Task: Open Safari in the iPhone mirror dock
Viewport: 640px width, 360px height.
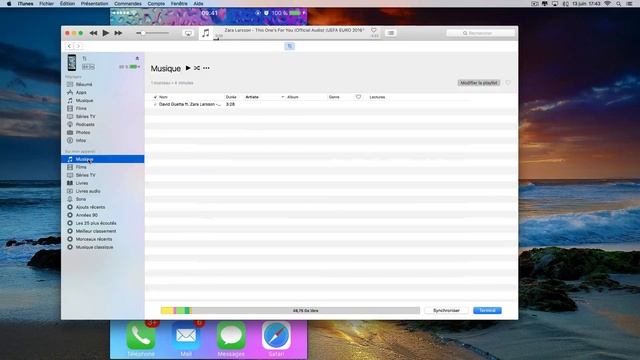Action: pos(276,336)
